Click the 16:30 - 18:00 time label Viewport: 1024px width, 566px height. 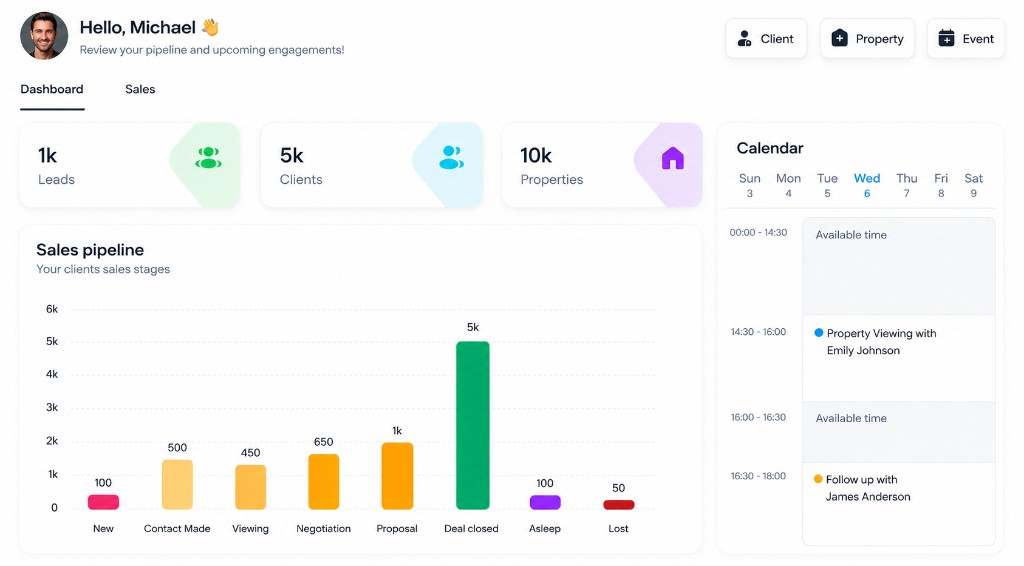(x=758, y=476)
